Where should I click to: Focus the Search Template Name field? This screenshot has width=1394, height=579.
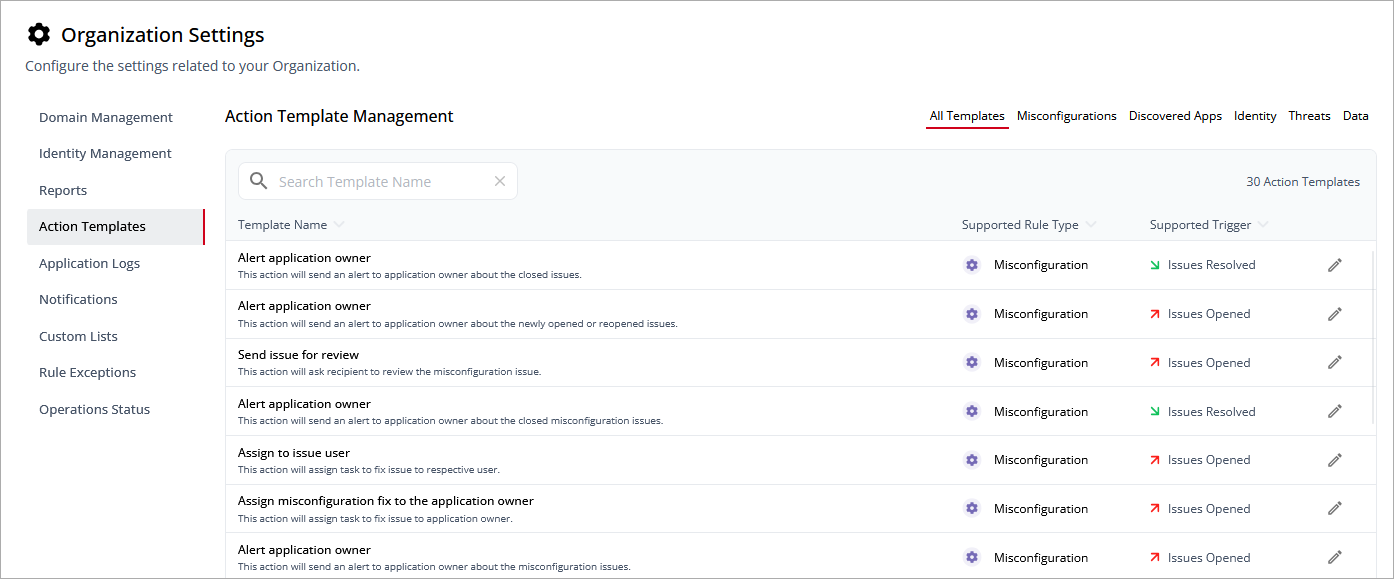click(378, 181)
